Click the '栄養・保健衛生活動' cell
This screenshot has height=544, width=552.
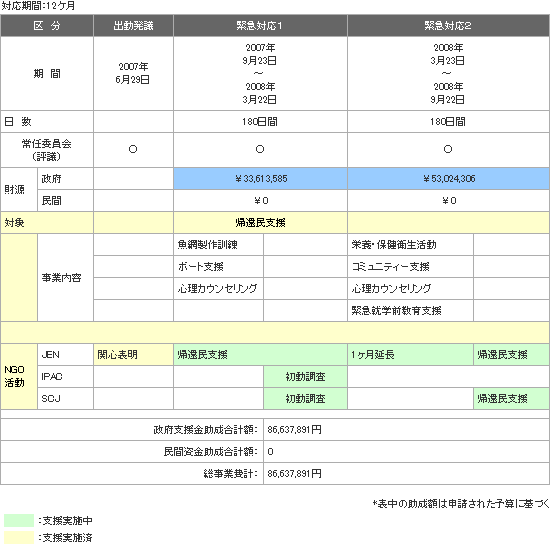410,244
